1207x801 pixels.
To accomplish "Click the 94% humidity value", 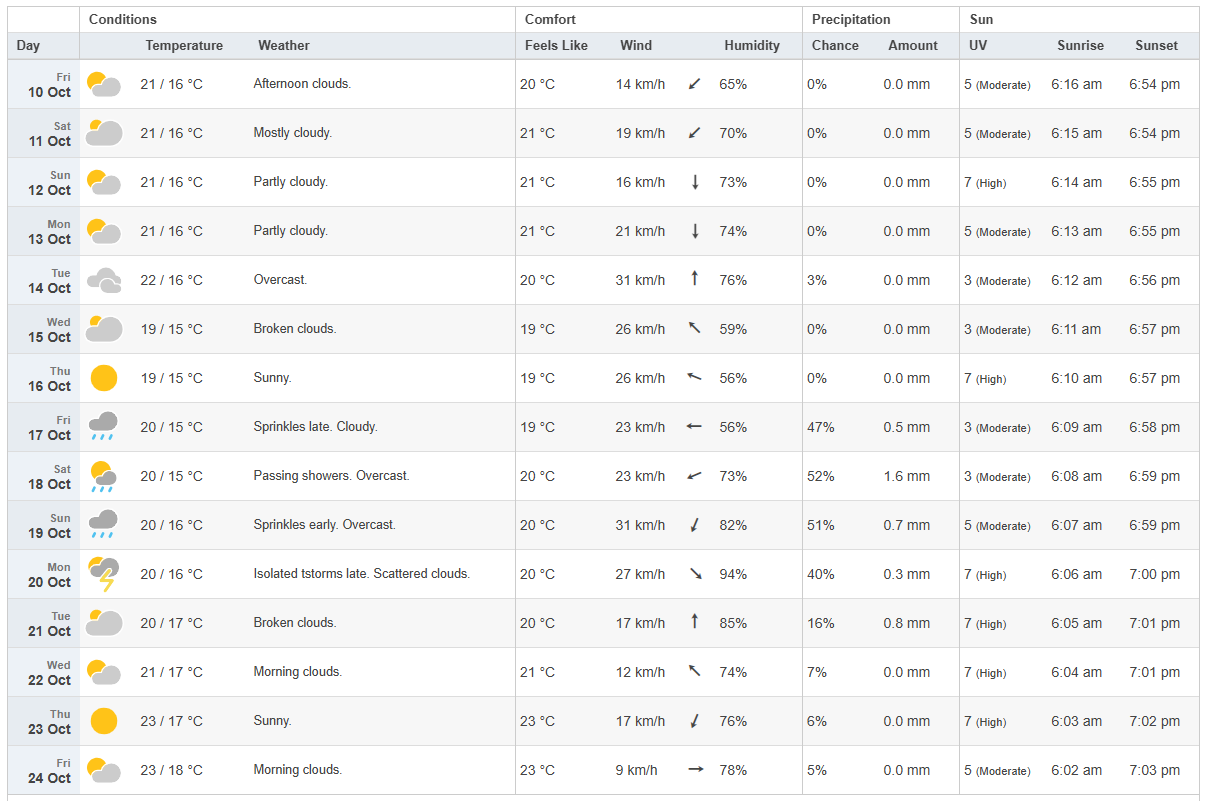I will tap(733, 574).
